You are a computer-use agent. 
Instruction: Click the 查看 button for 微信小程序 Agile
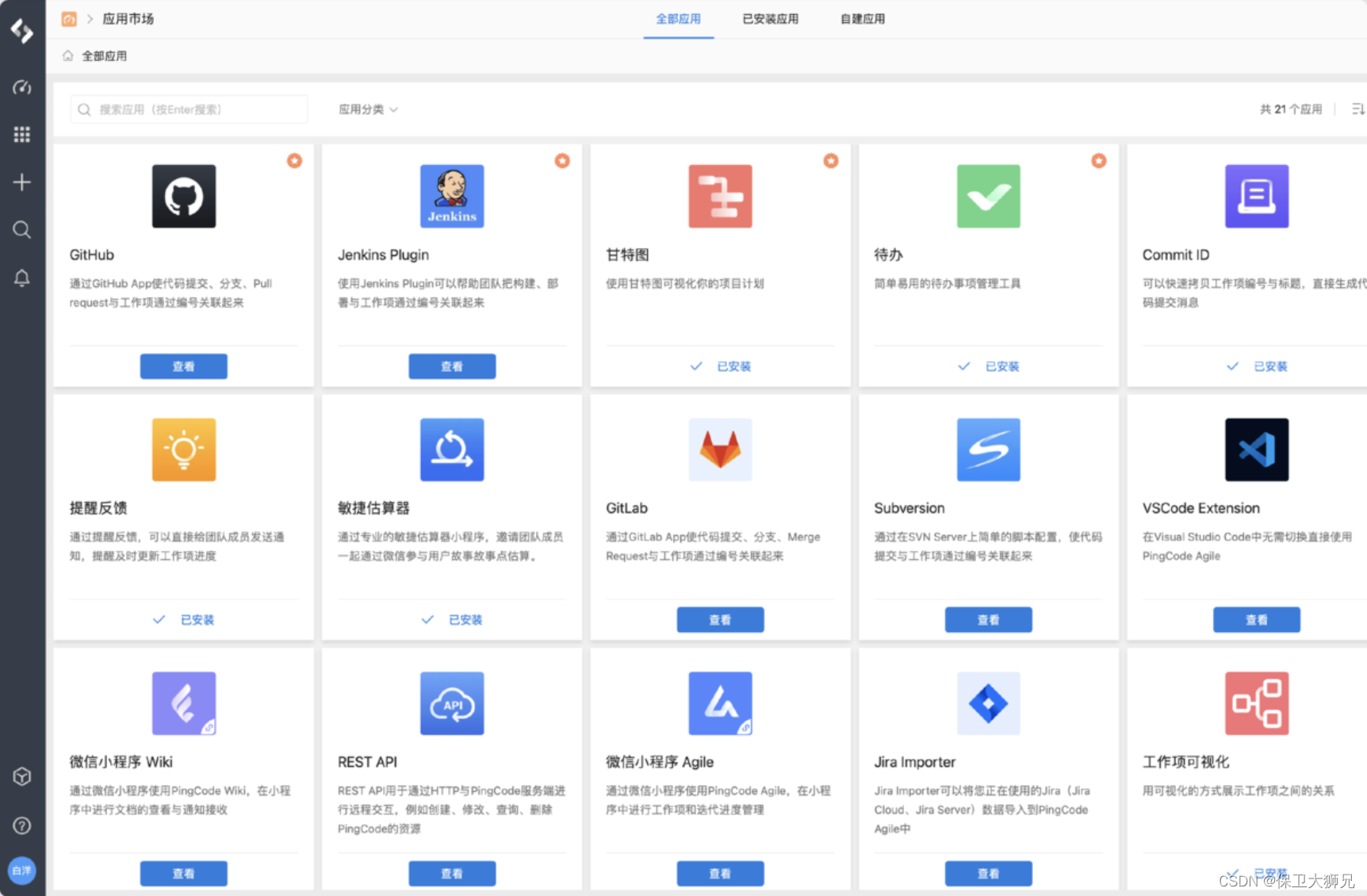pos(720,874)
